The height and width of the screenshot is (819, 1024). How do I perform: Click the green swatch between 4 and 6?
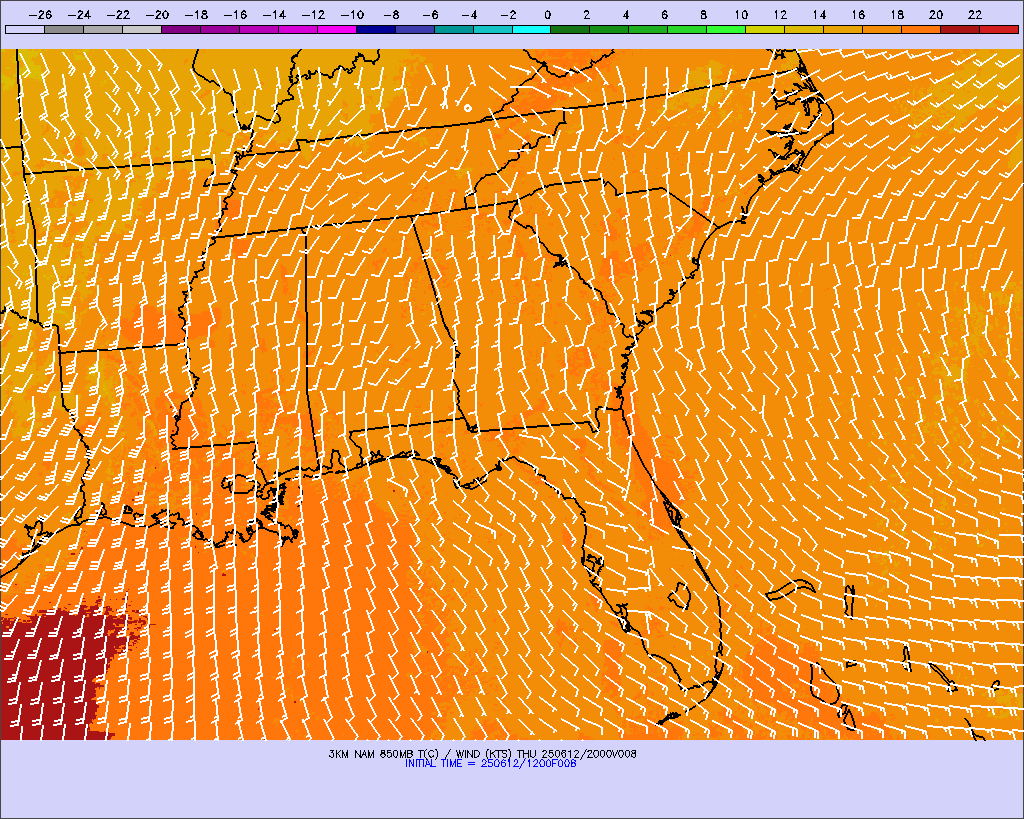pos(648,29)
